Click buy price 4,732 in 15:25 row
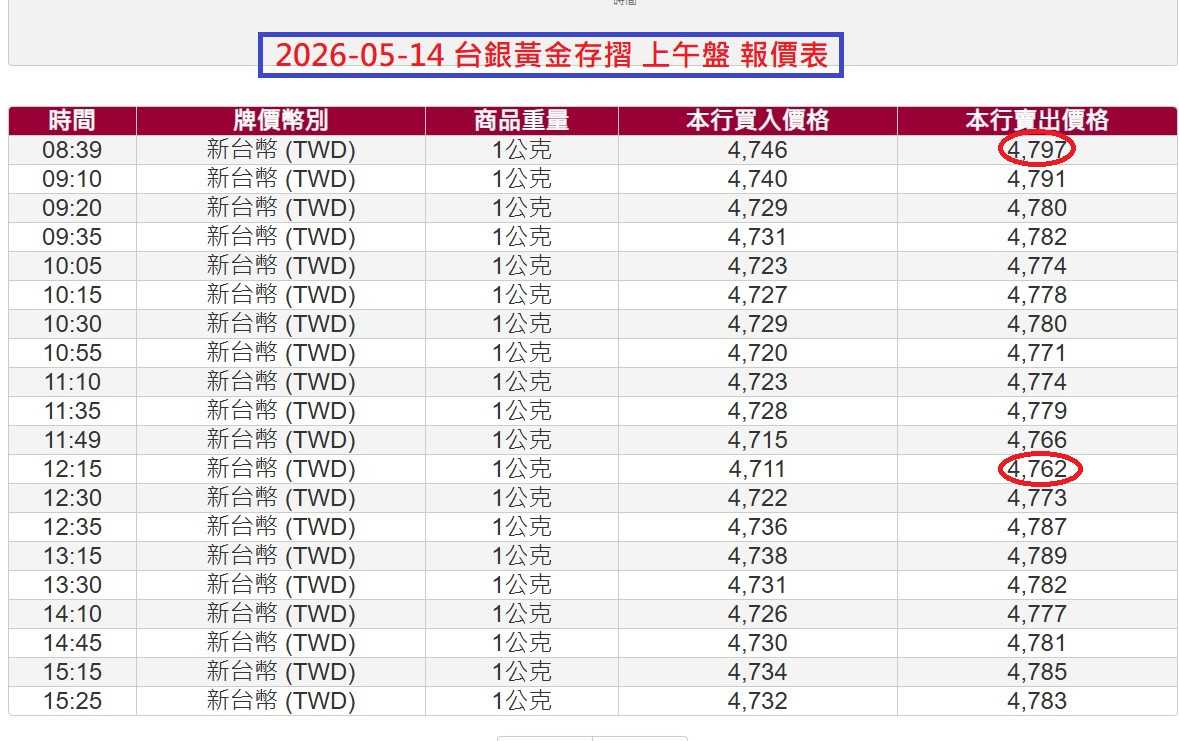This screenshot has height=741, width=1179. [758, 701]
